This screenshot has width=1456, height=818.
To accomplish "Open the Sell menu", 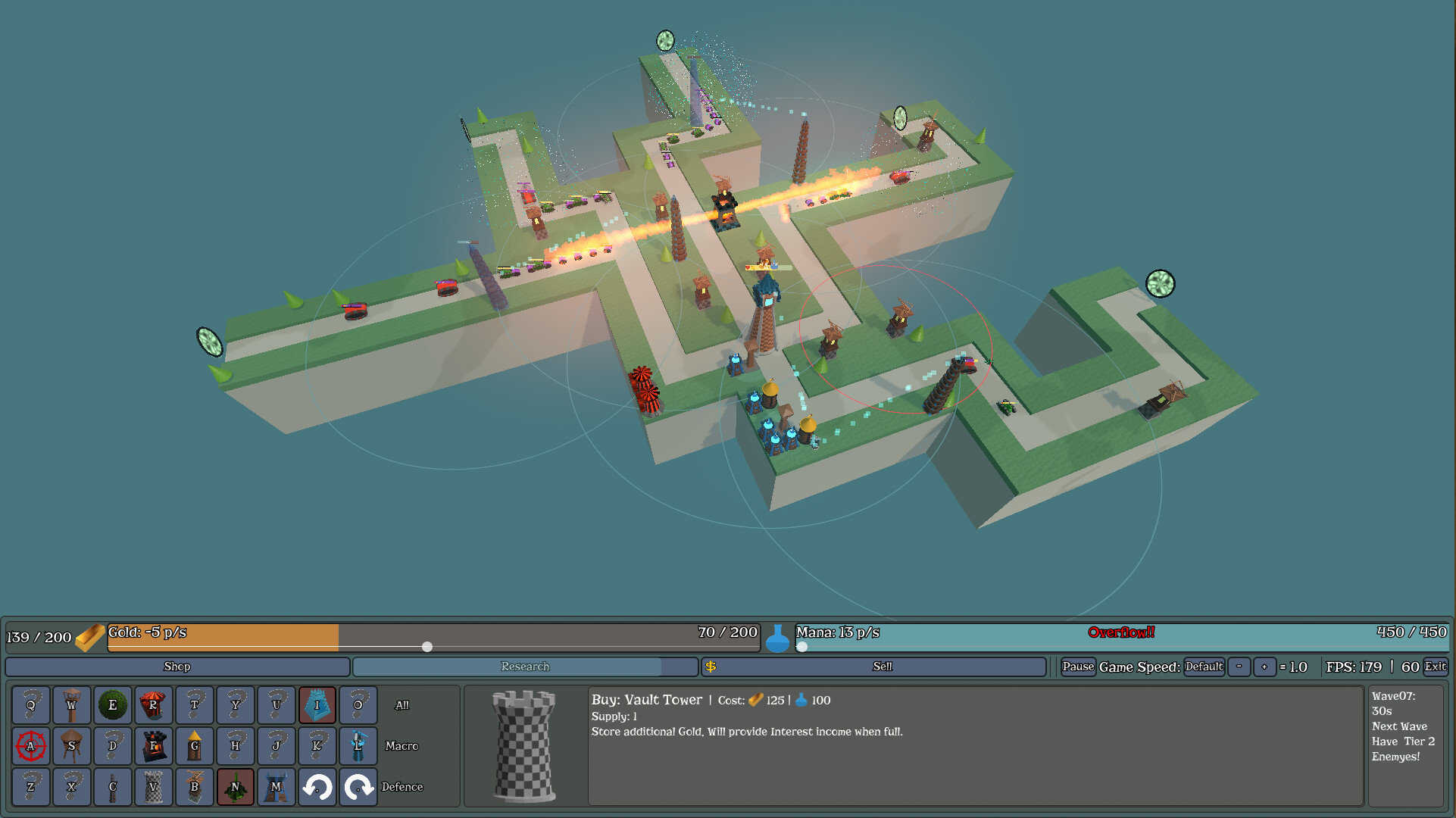I will (x=881, y=667).
